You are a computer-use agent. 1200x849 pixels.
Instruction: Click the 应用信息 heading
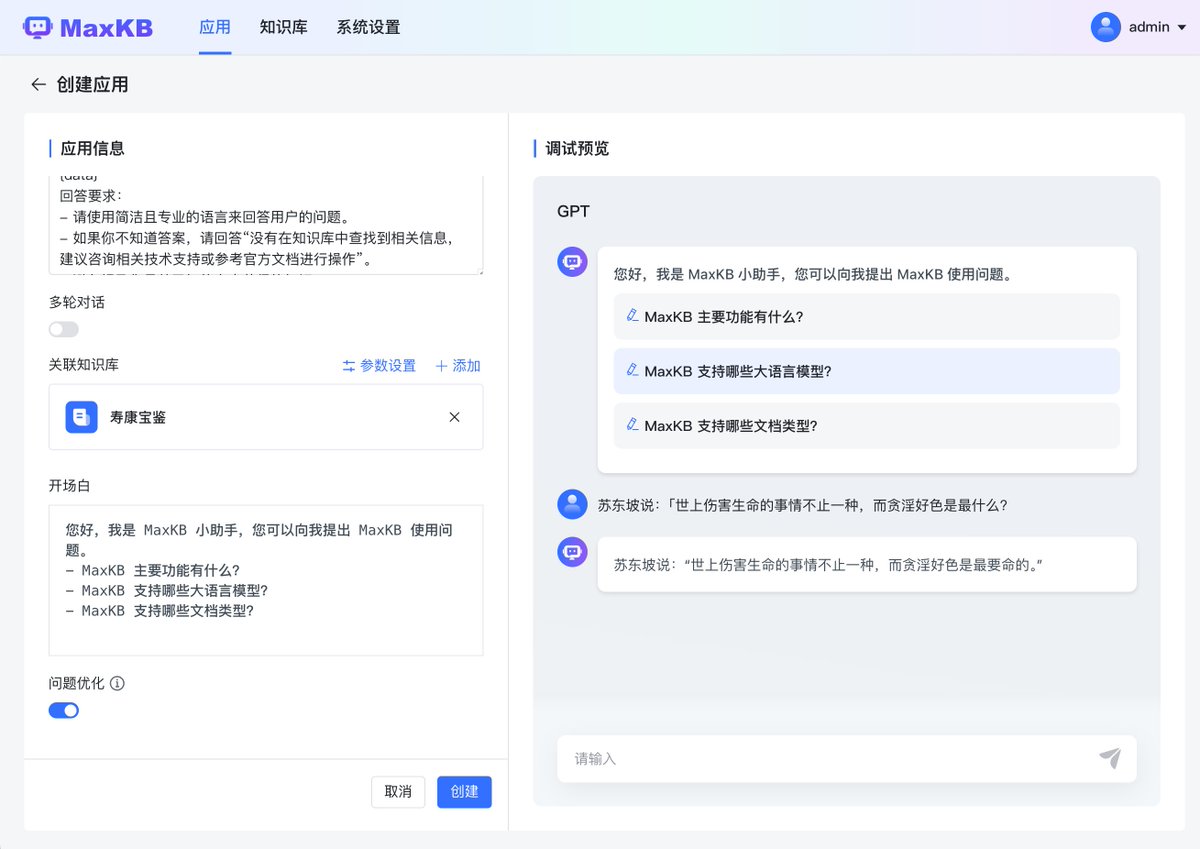(93, 149)
